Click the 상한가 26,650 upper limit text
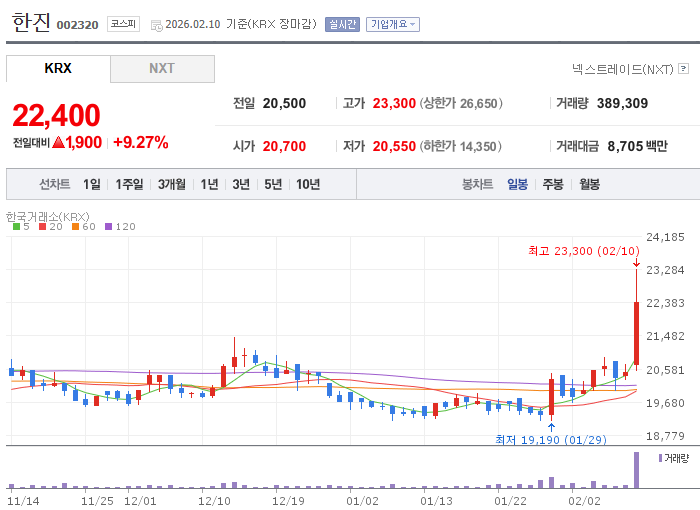The height and width of the screenshot is (510, 700). click(x=461, y=103)
